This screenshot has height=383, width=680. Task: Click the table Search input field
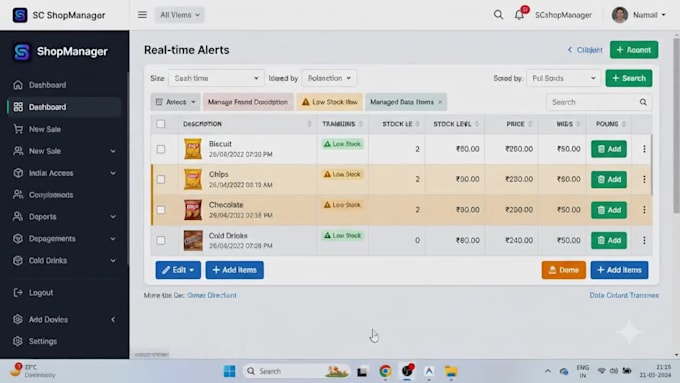pos(599,102)
